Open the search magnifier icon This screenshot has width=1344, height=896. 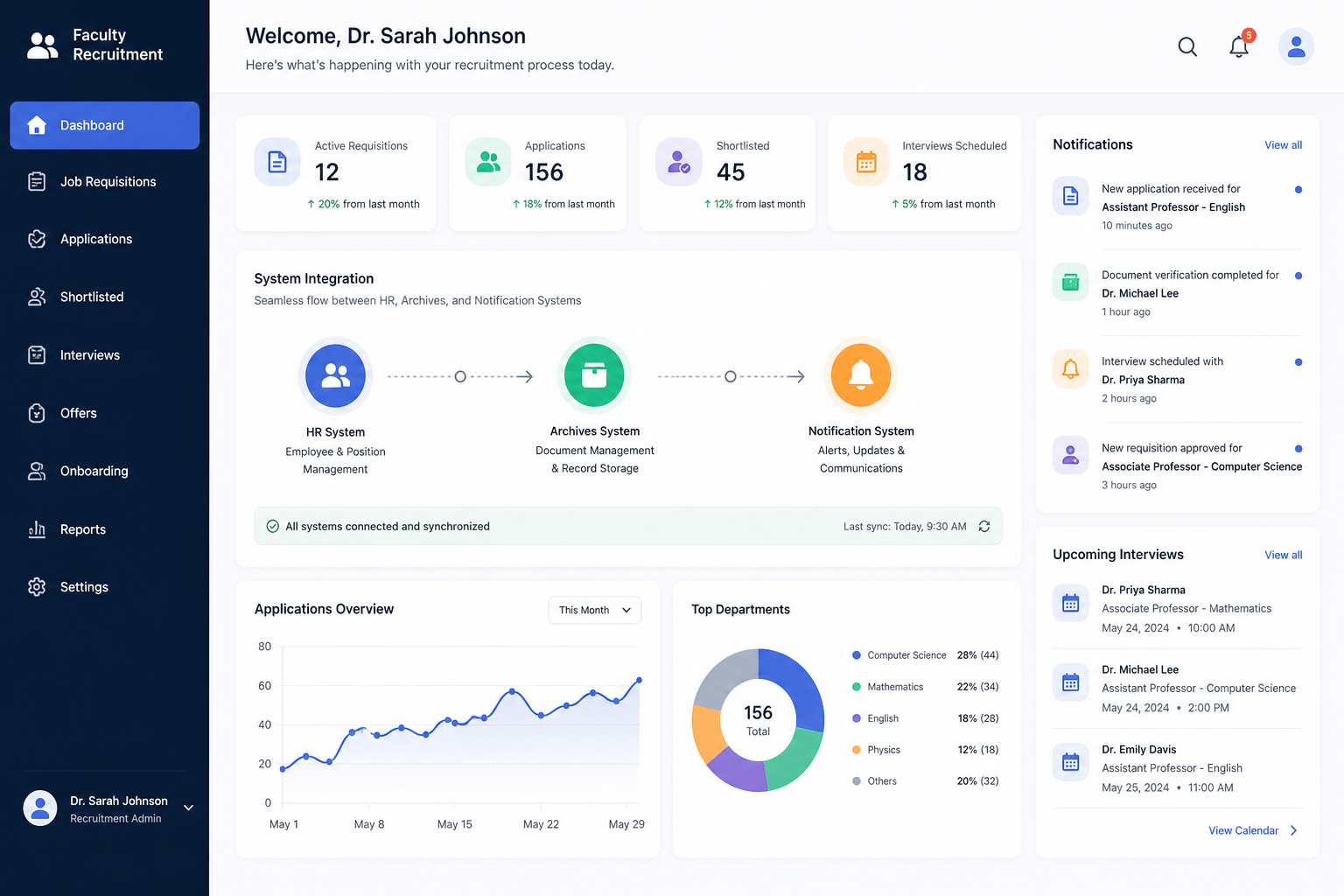click(x=1187, y=46)
